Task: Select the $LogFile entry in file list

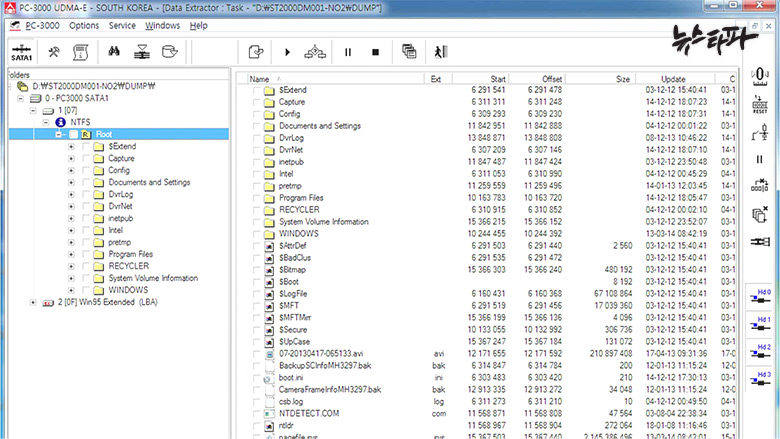Action: pos(293,294)
